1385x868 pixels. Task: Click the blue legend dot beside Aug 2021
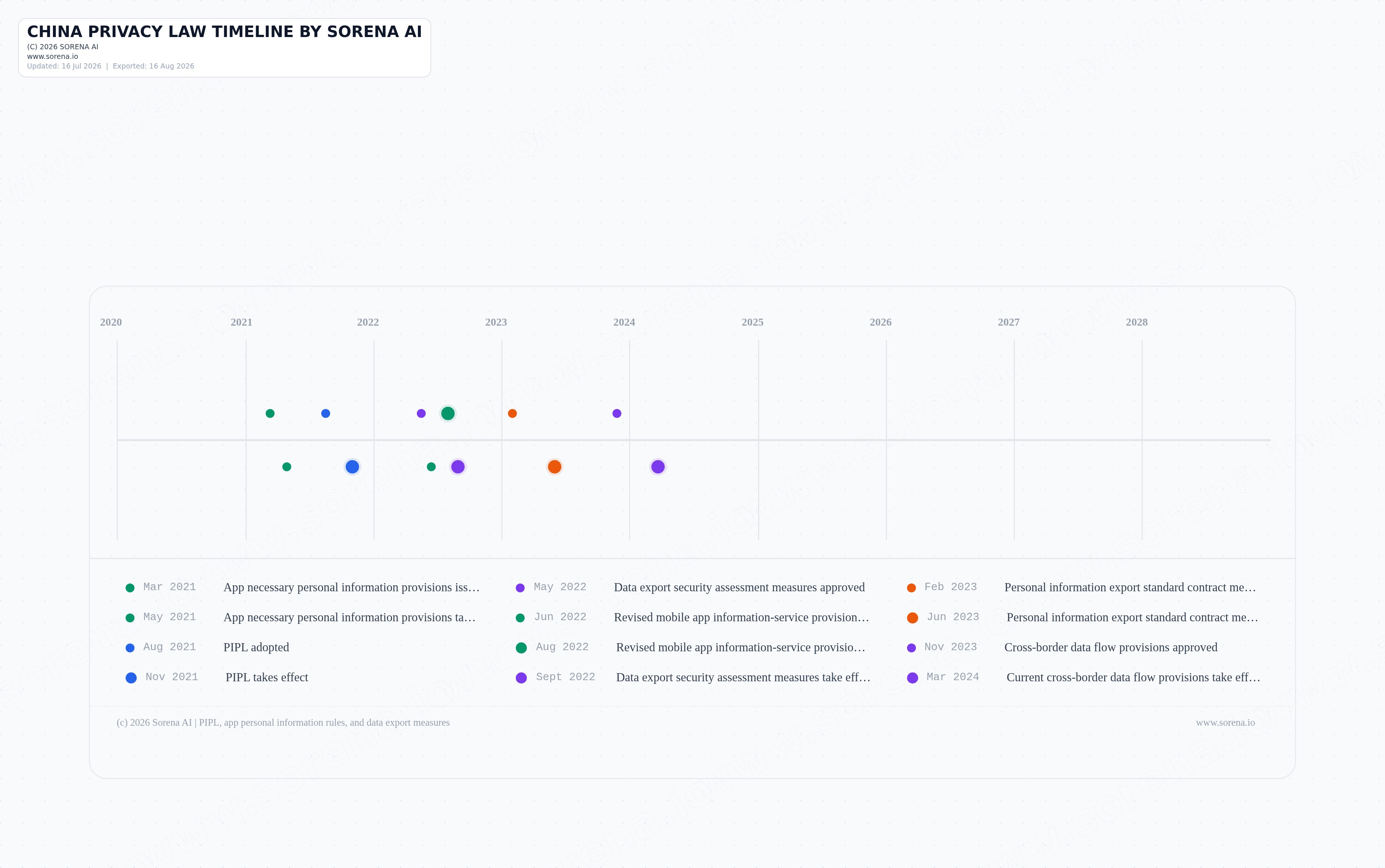(x=130, y=648)
